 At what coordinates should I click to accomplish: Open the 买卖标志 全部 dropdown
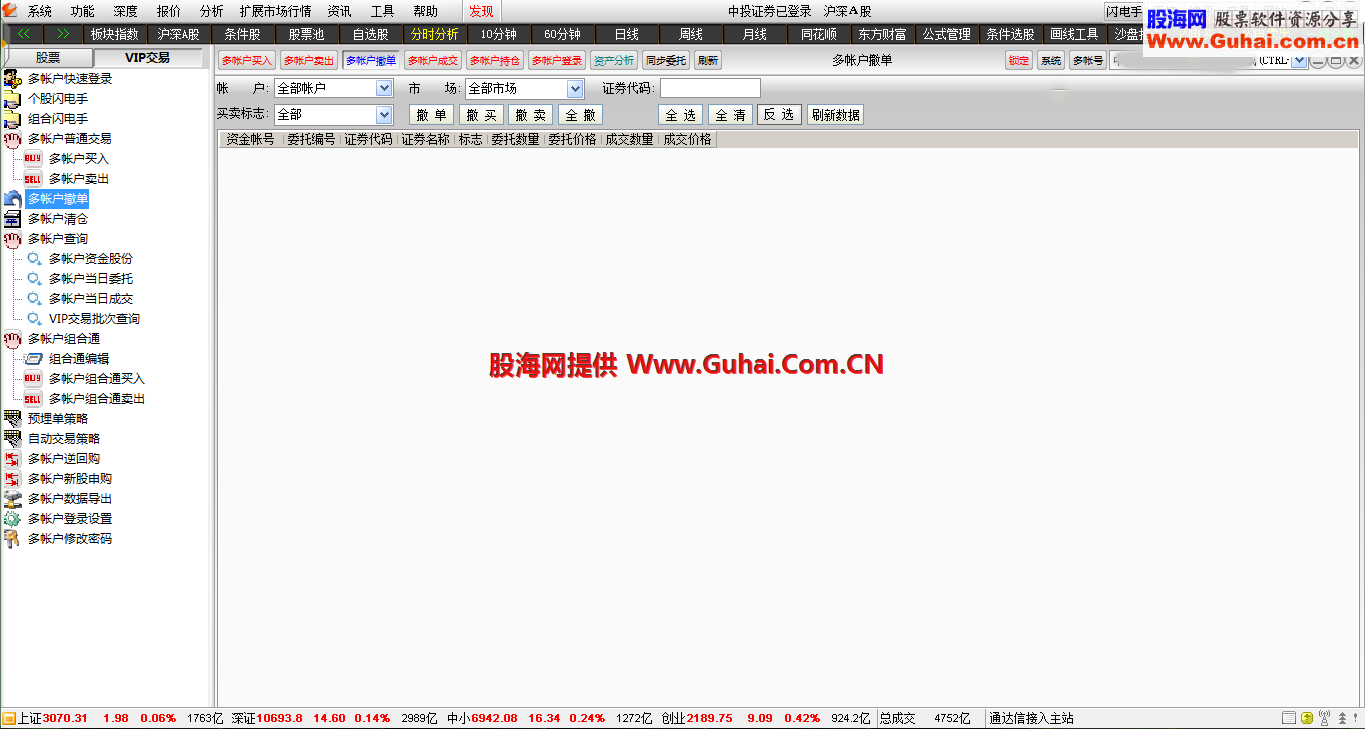click(384, 115)
